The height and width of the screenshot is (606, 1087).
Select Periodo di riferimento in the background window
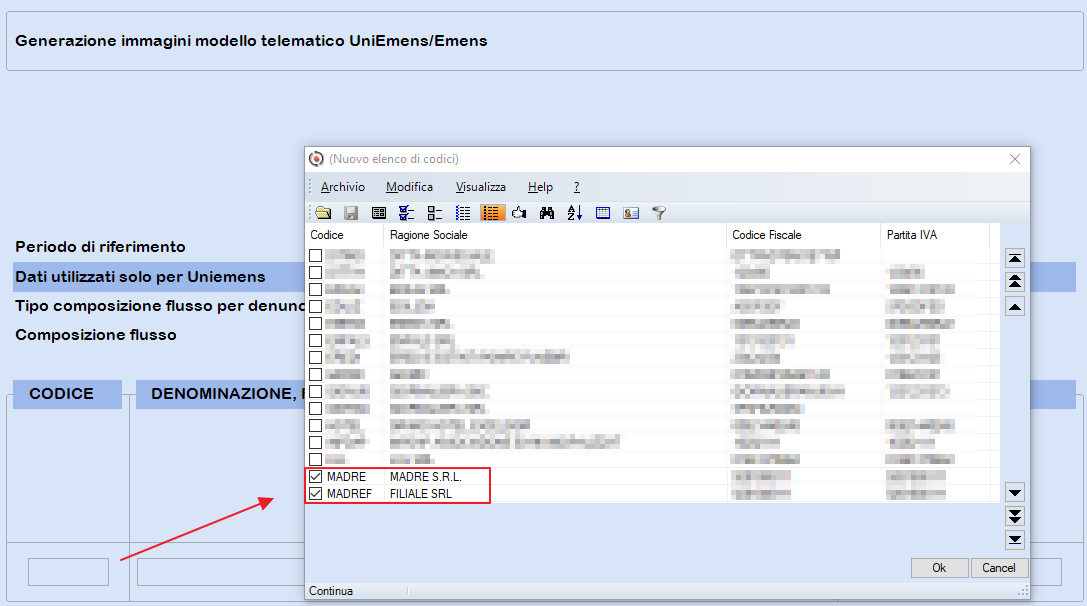pyautogui.click(x=101, y=247)
